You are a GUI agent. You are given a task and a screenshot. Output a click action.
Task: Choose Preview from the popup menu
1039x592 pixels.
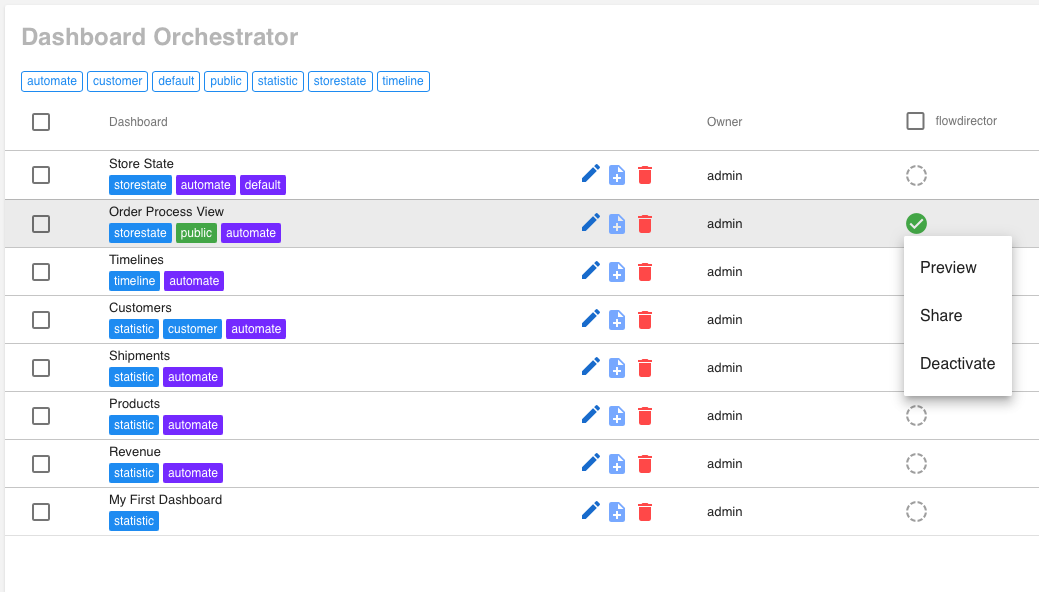pyautogui.click(x=948, y=268)
